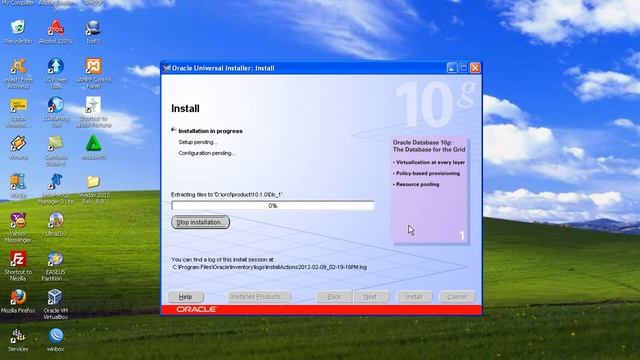Open the Winamp desktop shortcut
This screenshot has height=360, width=640.
tap(18, 147)
